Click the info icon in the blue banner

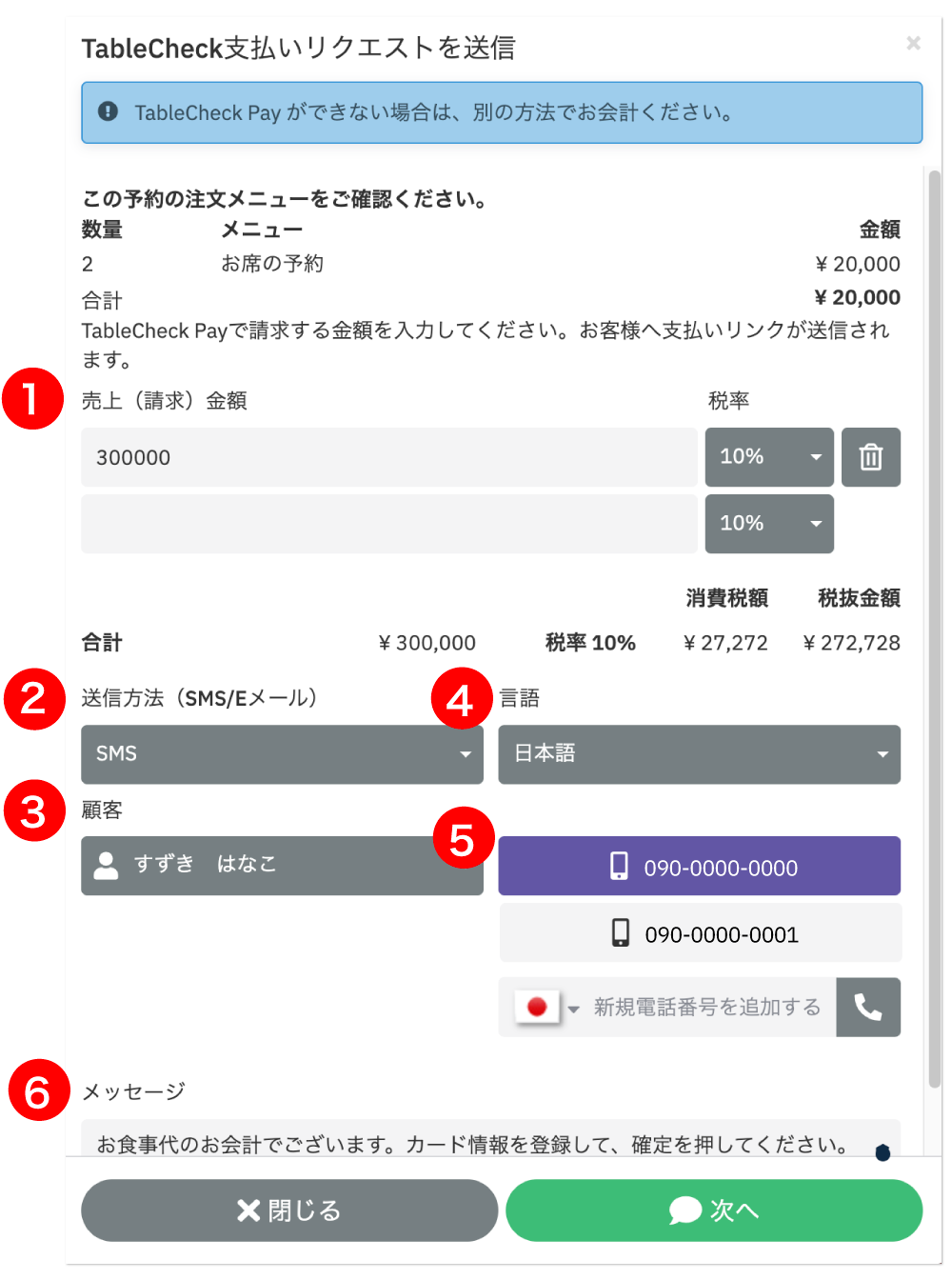(x=108, y=112)
